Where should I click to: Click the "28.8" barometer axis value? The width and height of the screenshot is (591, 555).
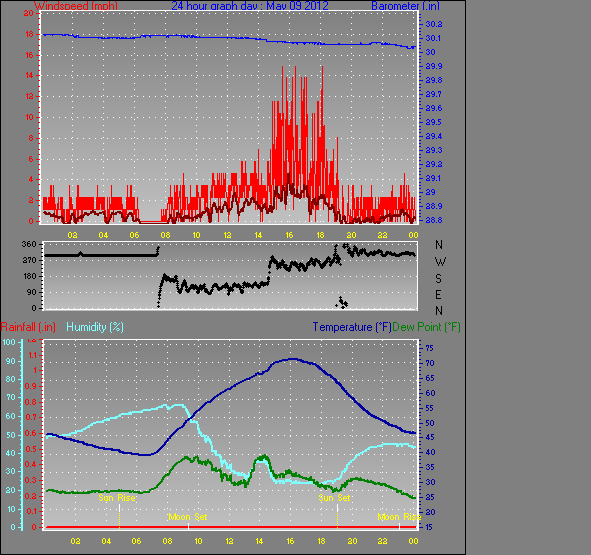point(434,220)
